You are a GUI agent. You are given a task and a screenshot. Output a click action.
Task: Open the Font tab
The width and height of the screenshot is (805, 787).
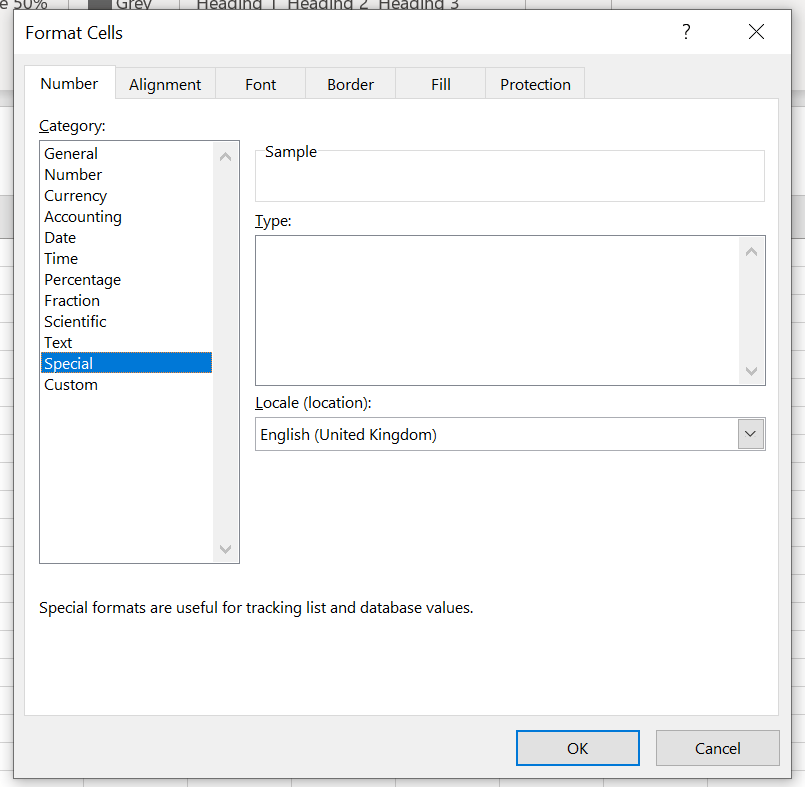pos(260,84)
